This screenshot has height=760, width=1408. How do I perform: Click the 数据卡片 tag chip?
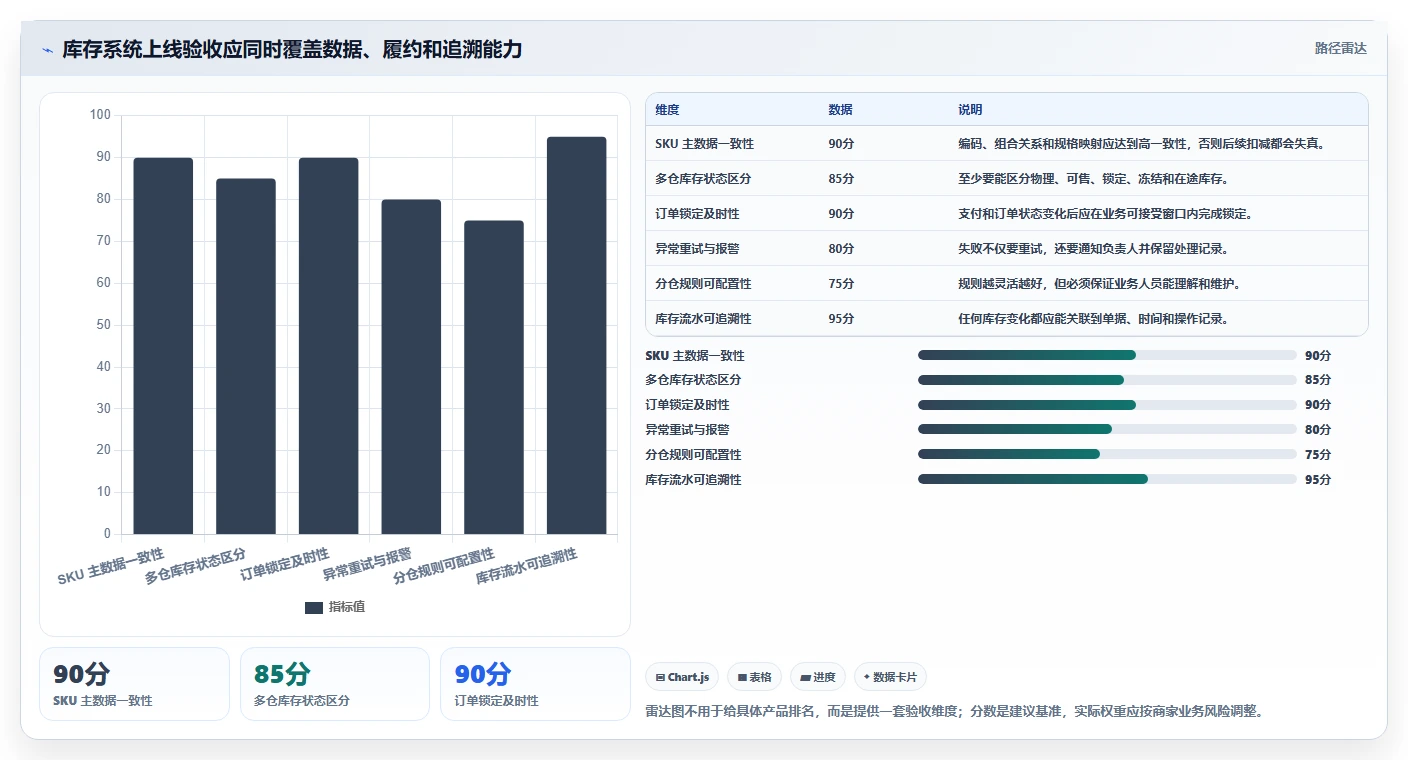pos(890,677)
